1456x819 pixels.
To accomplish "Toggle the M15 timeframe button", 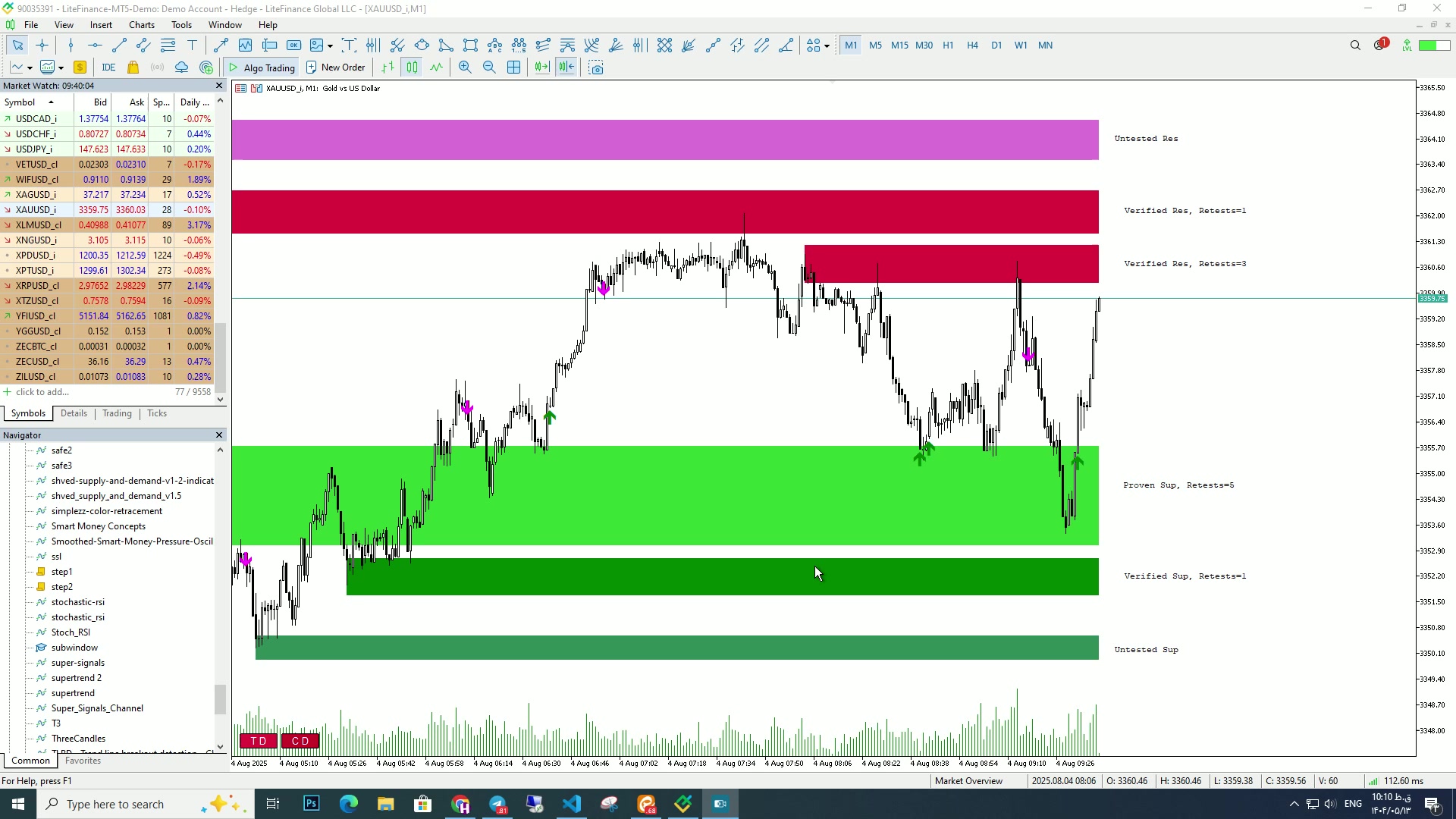I will tap(899, 45).
